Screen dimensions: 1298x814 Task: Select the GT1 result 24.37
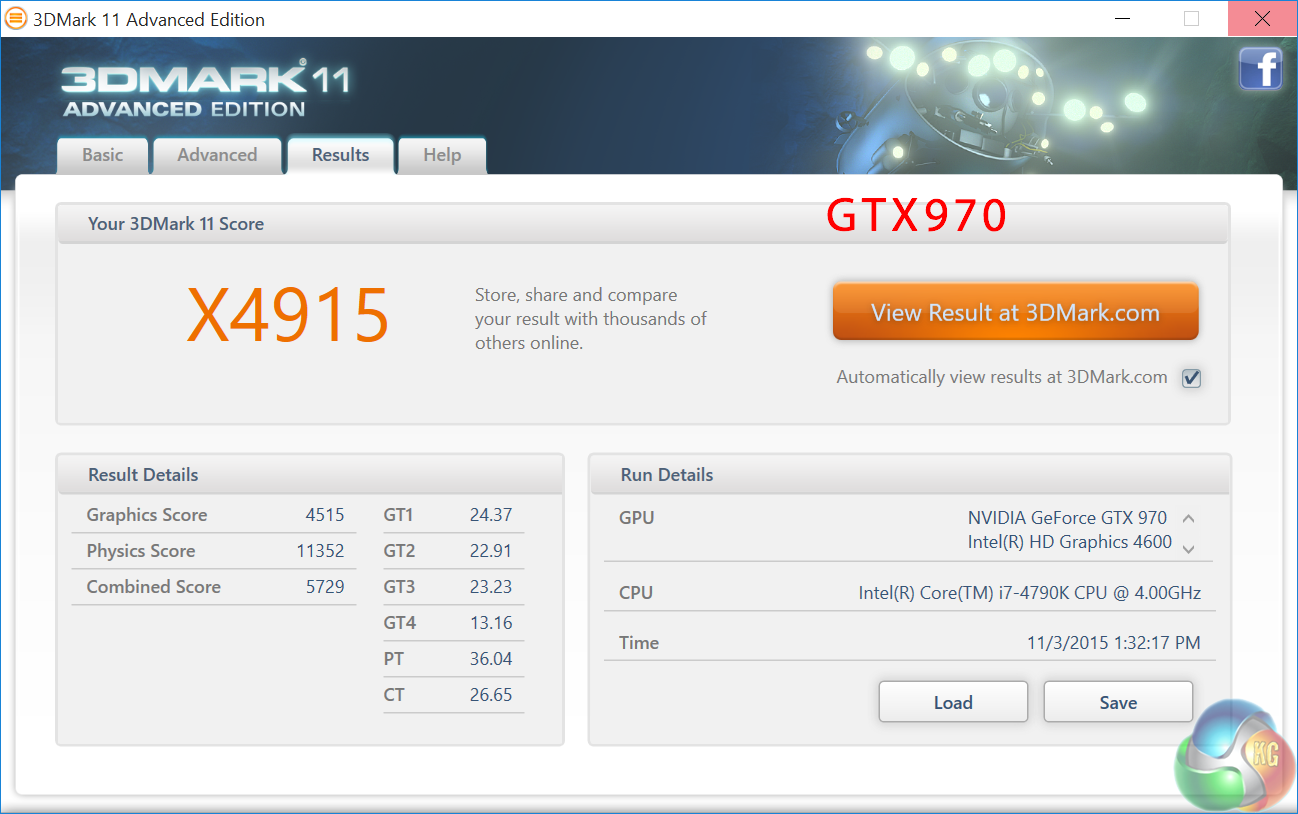click(x=491, y=515)
